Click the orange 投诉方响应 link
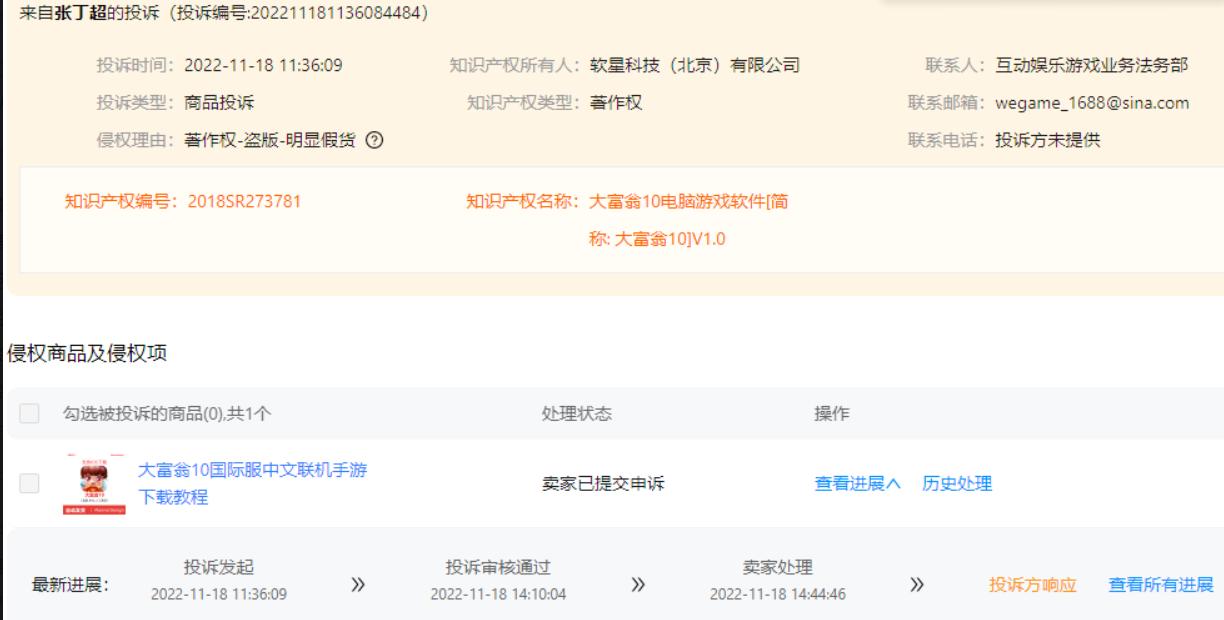The height and width of the screenshot is (620, 1224). click(x=1033, y=585)
